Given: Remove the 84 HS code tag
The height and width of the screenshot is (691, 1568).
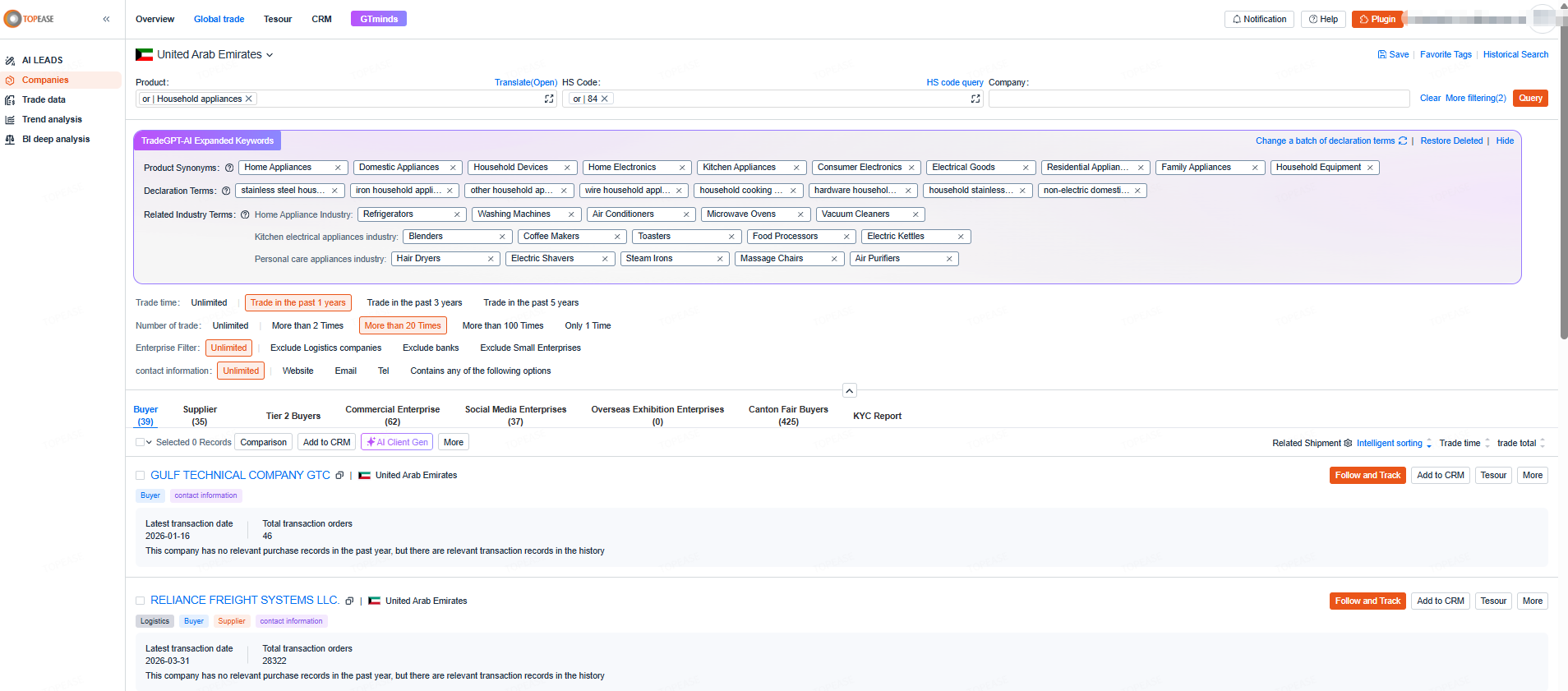Looking at the screenshot, I should (x=605, y=99).
